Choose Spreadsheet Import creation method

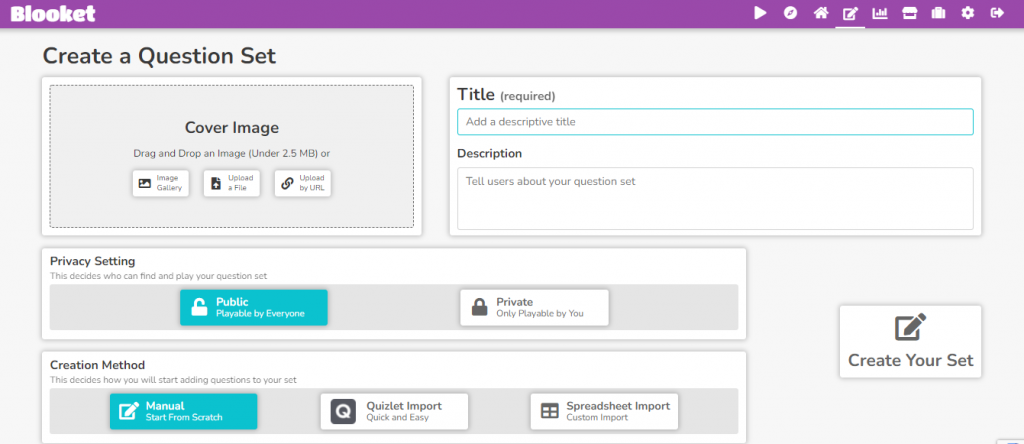pyautogui.click(x=604, y=411)
